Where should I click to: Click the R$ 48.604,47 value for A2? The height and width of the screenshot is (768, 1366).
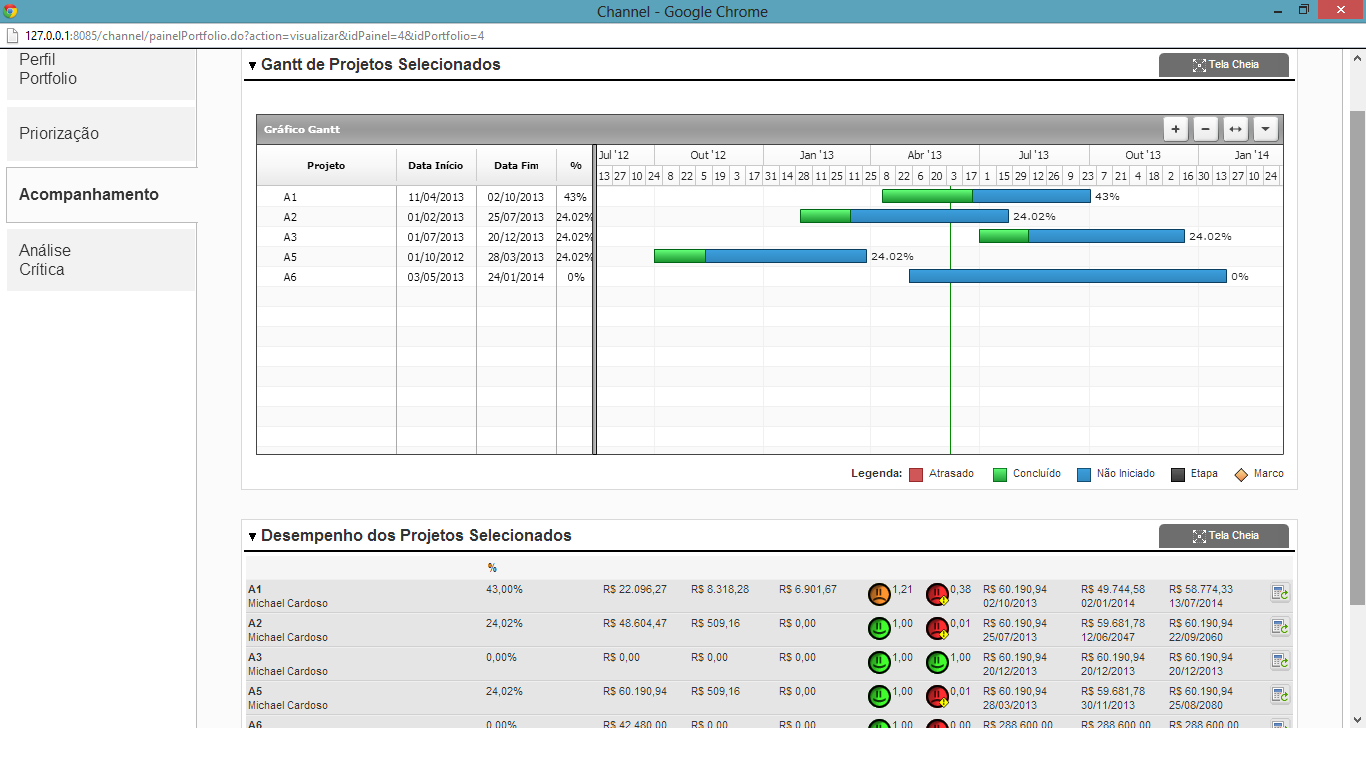pyautogui.click(x=635, y=624)
